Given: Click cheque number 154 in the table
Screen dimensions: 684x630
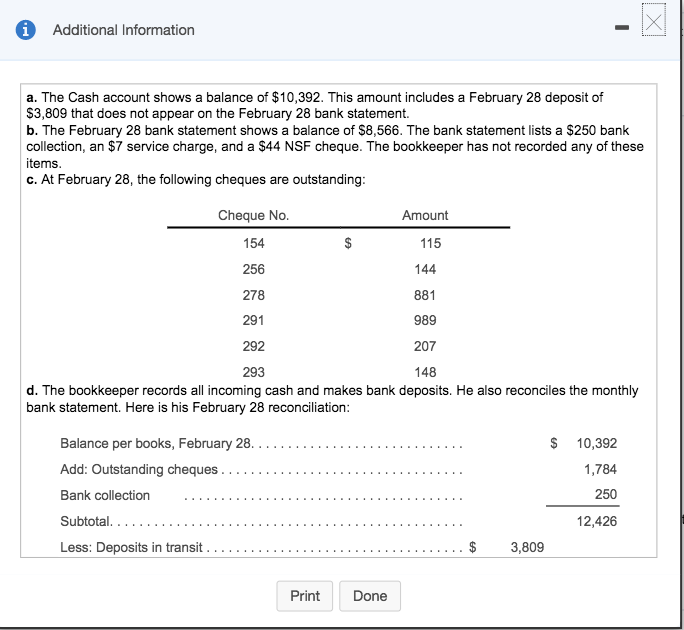Looking at the screenshot, I should click(254, 243).
